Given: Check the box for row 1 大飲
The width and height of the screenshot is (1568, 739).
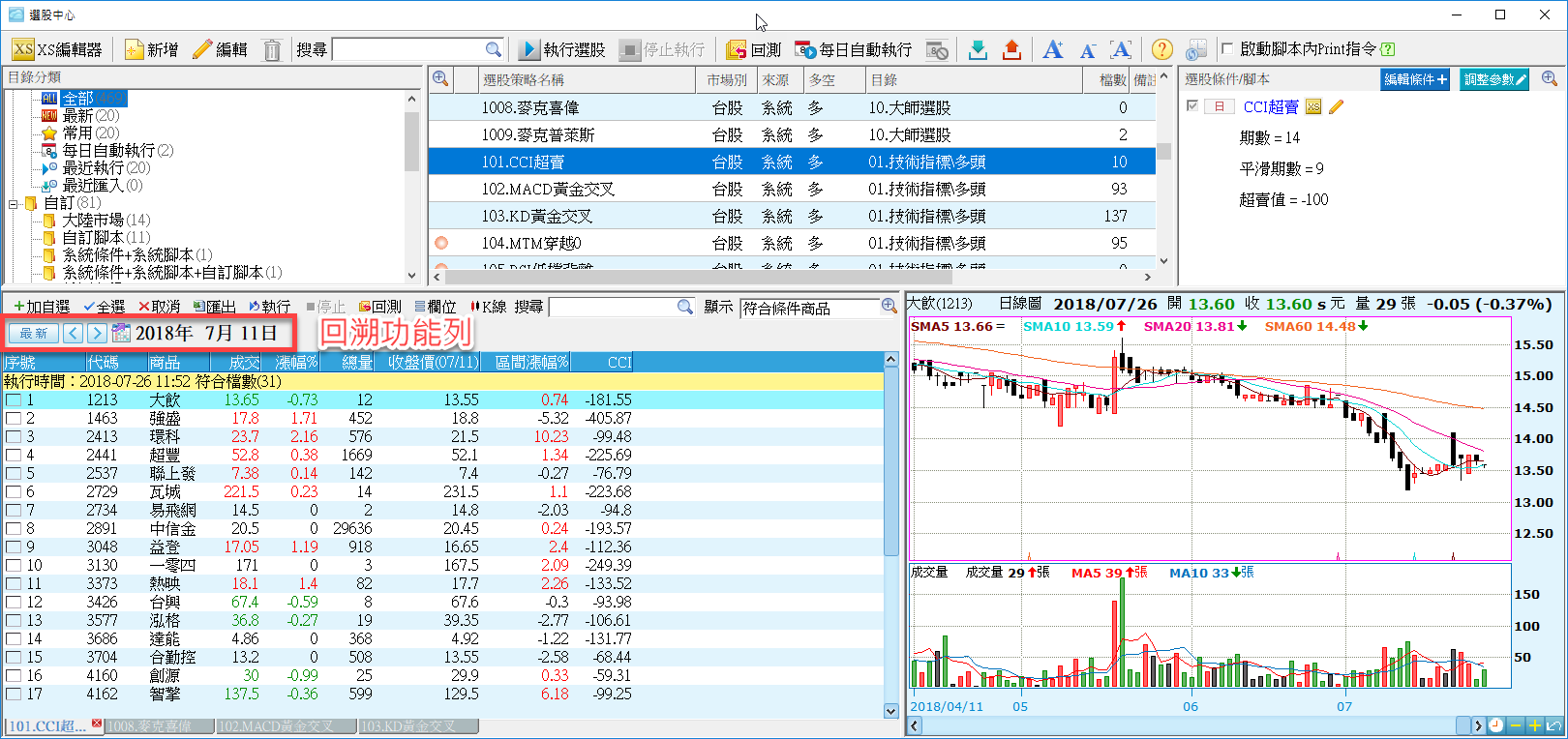Looking at the screenshot, I should pyautogui.click(x=14, y=400).
